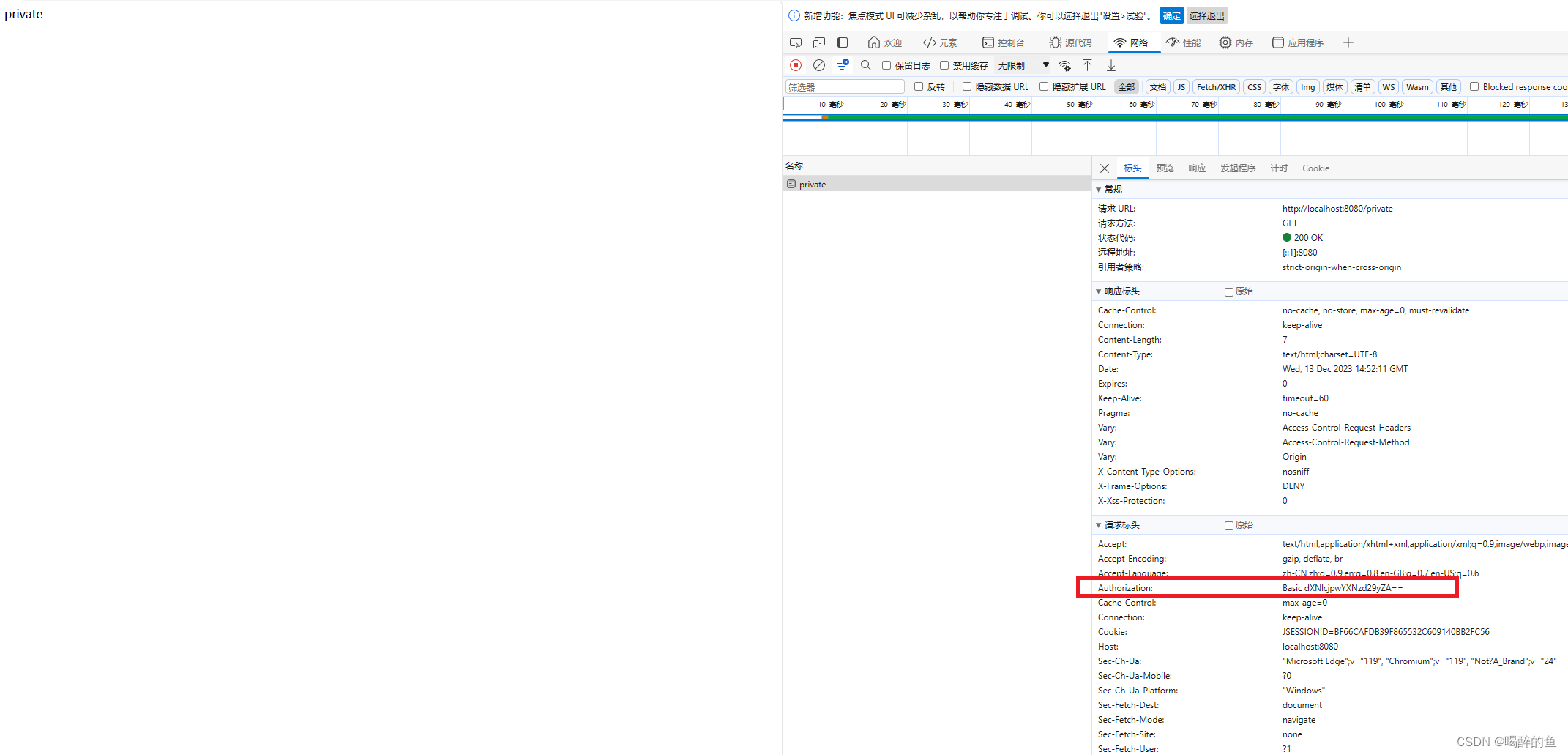Click the inspect element picker icon
Image resolution: width=1568 pixels, height=755 pixels.
[x=796, y=43]
